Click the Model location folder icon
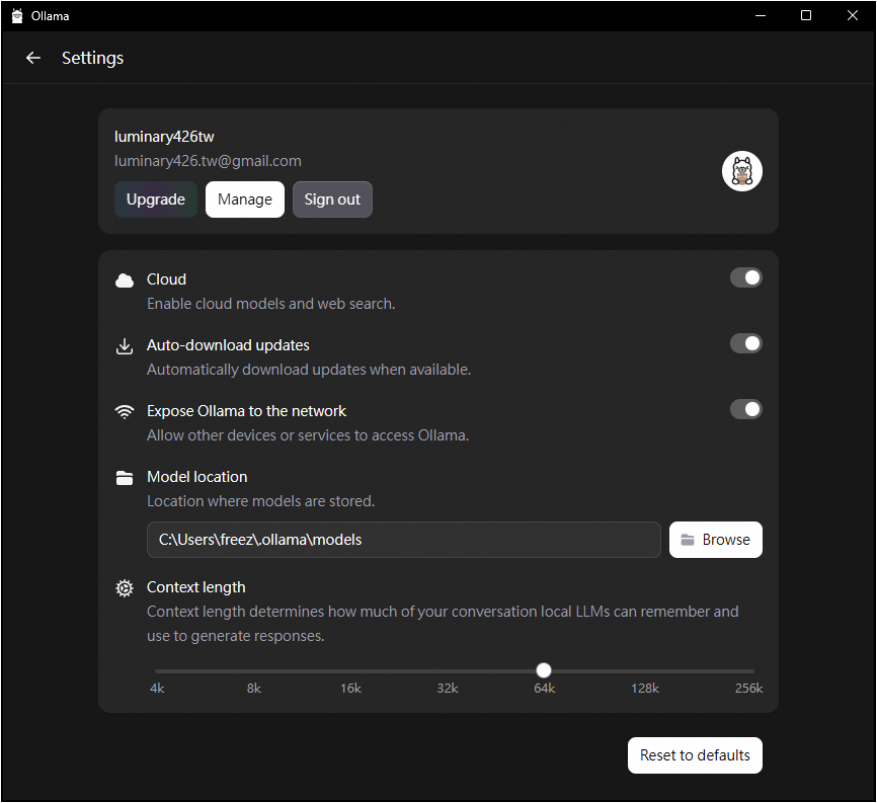This screenshot has width=877, height=803. [x=124, y=478]
